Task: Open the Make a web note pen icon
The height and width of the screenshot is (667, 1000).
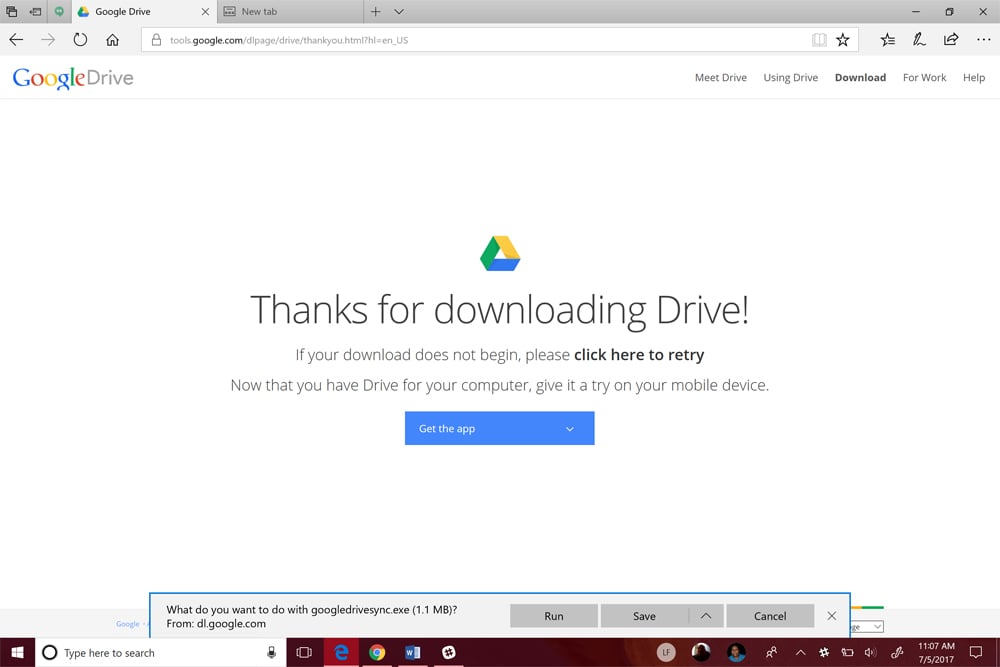Action: [919, 40]
